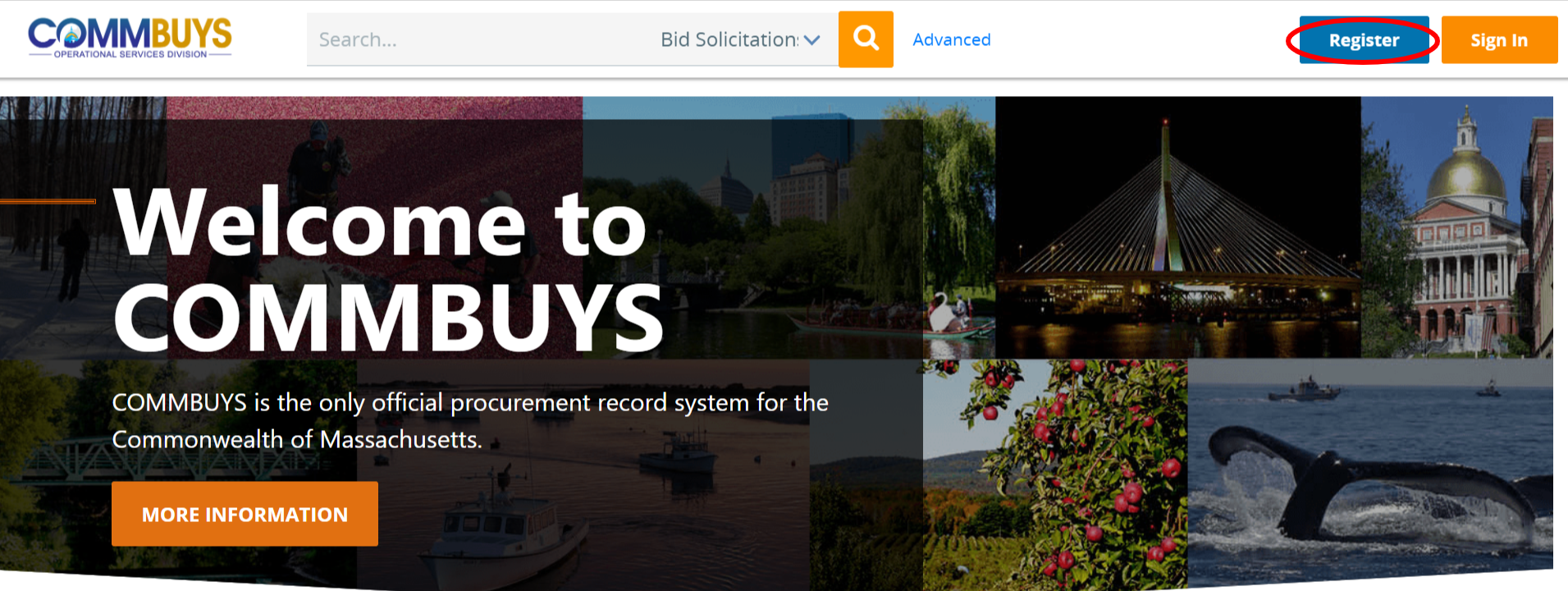Click the Operational Services Division tagline
This screenshot has width=1568, height=591.
tap(130, 54)
